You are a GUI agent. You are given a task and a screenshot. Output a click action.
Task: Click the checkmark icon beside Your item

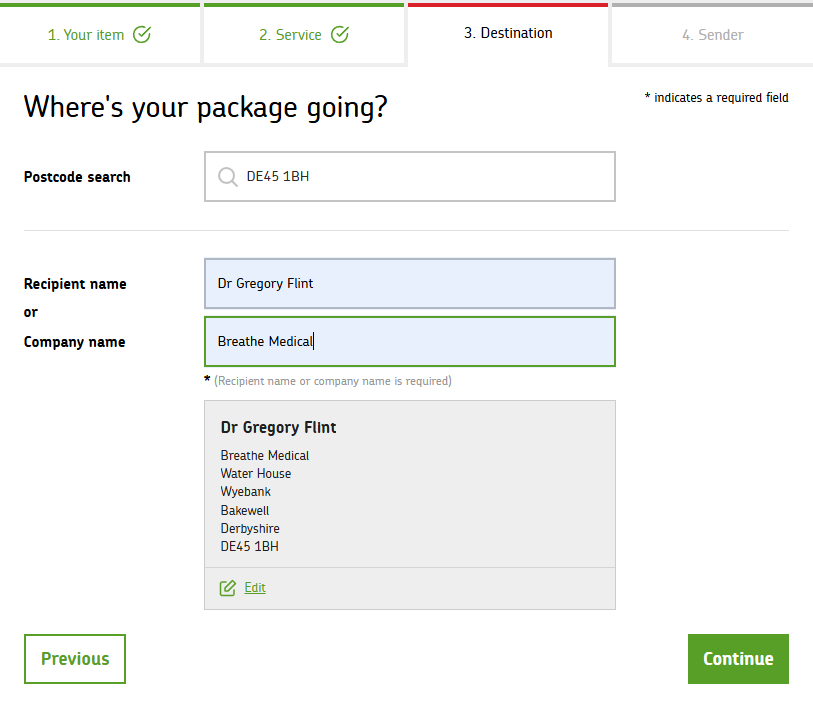click(142, 35)
